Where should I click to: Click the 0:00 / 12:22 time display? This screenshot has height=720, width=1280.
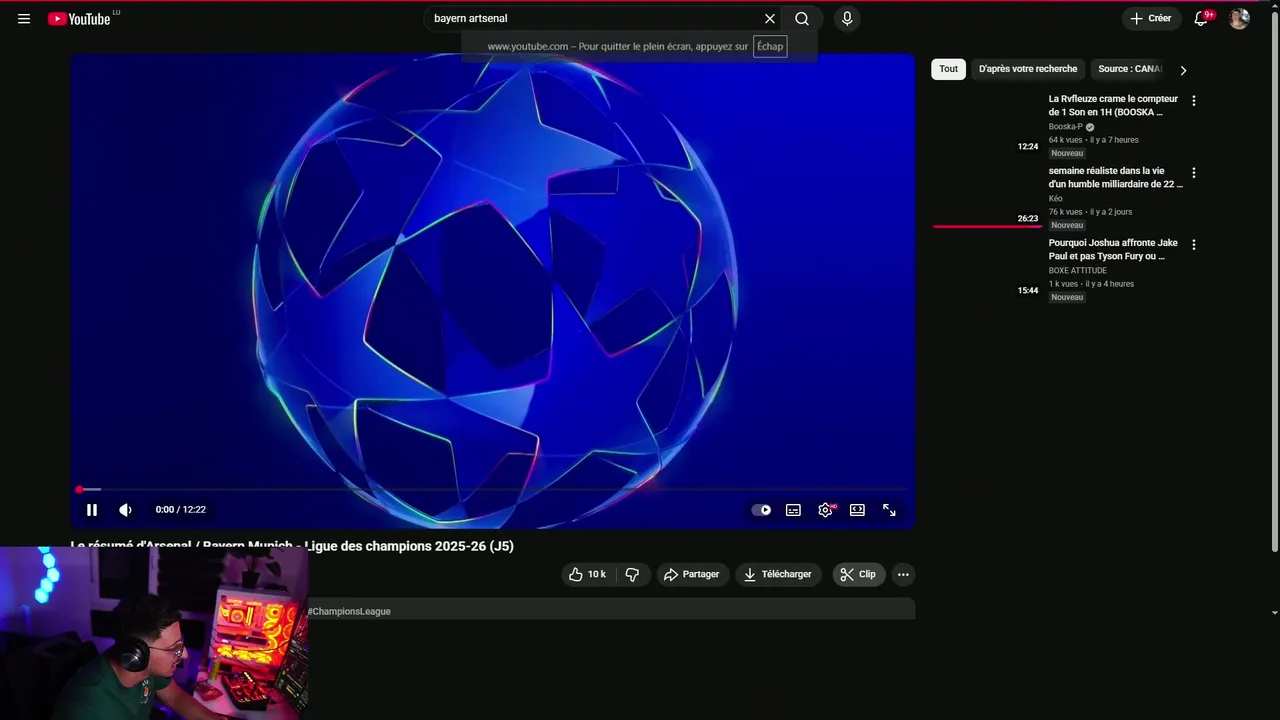181,510
